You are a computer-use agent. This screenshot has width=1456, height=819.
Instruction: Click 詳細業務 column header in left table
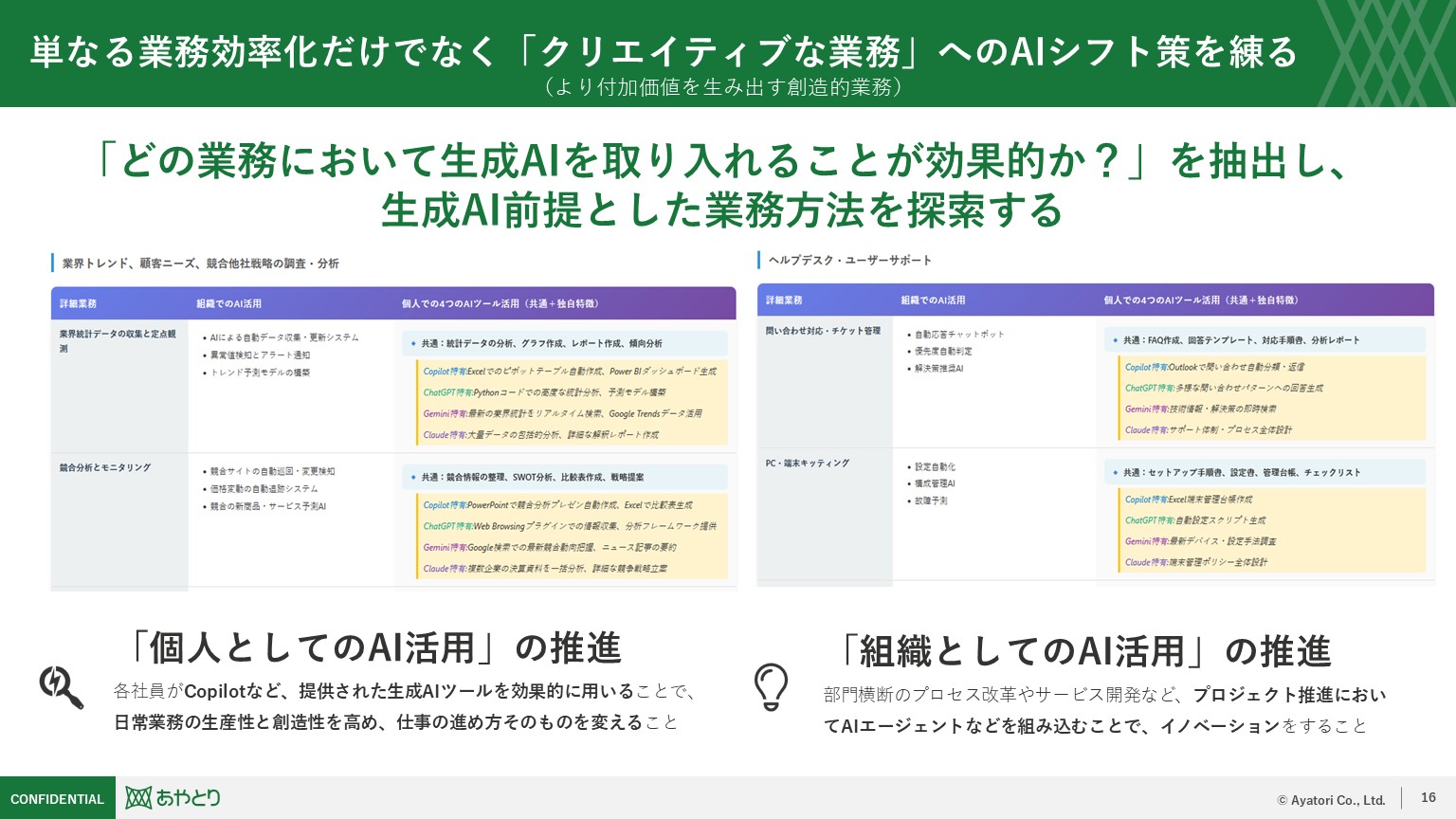point(79,304)
